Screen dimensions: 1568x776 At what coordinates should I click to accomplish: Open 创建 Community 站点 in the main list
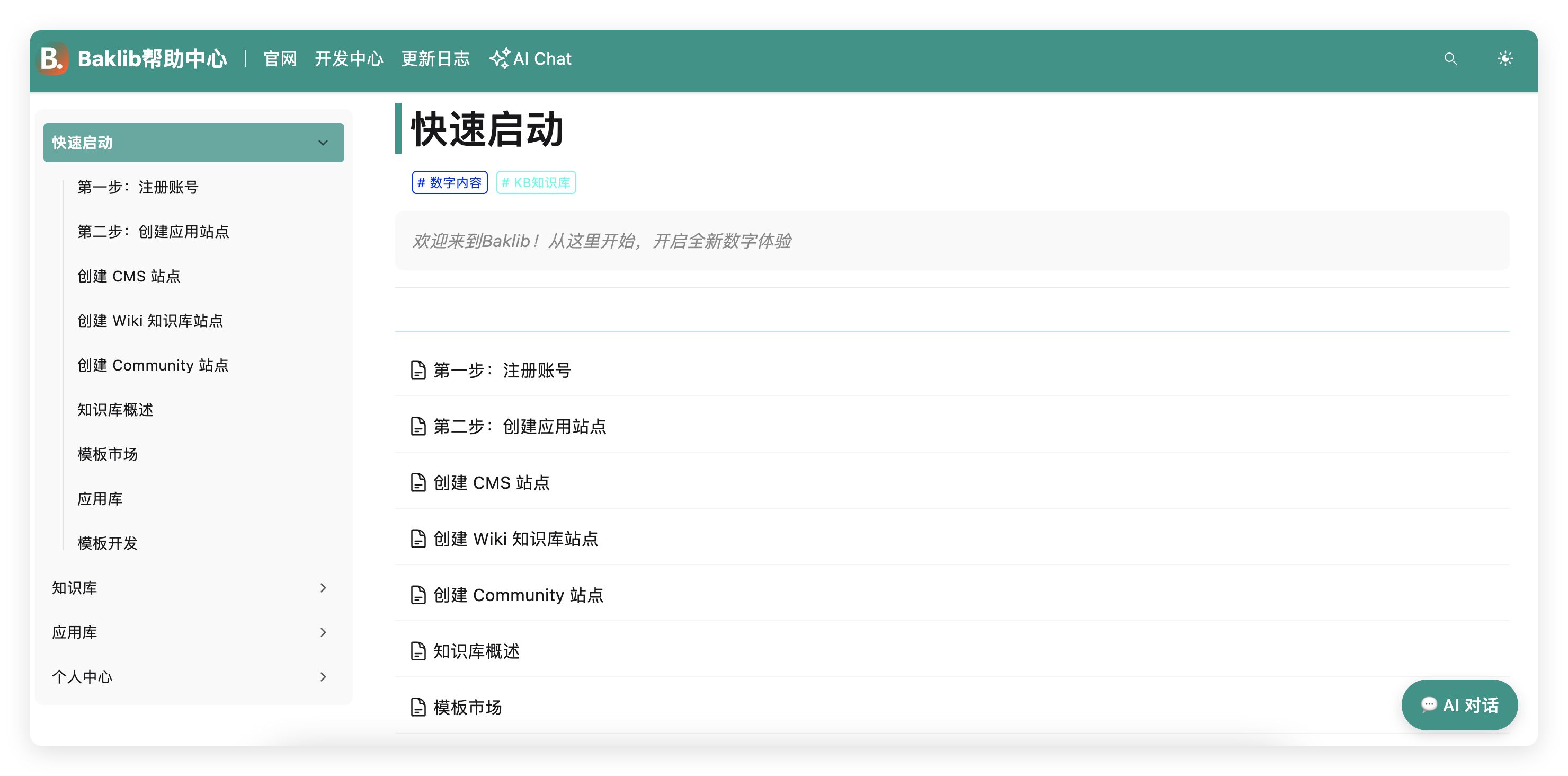coord(518,595)
